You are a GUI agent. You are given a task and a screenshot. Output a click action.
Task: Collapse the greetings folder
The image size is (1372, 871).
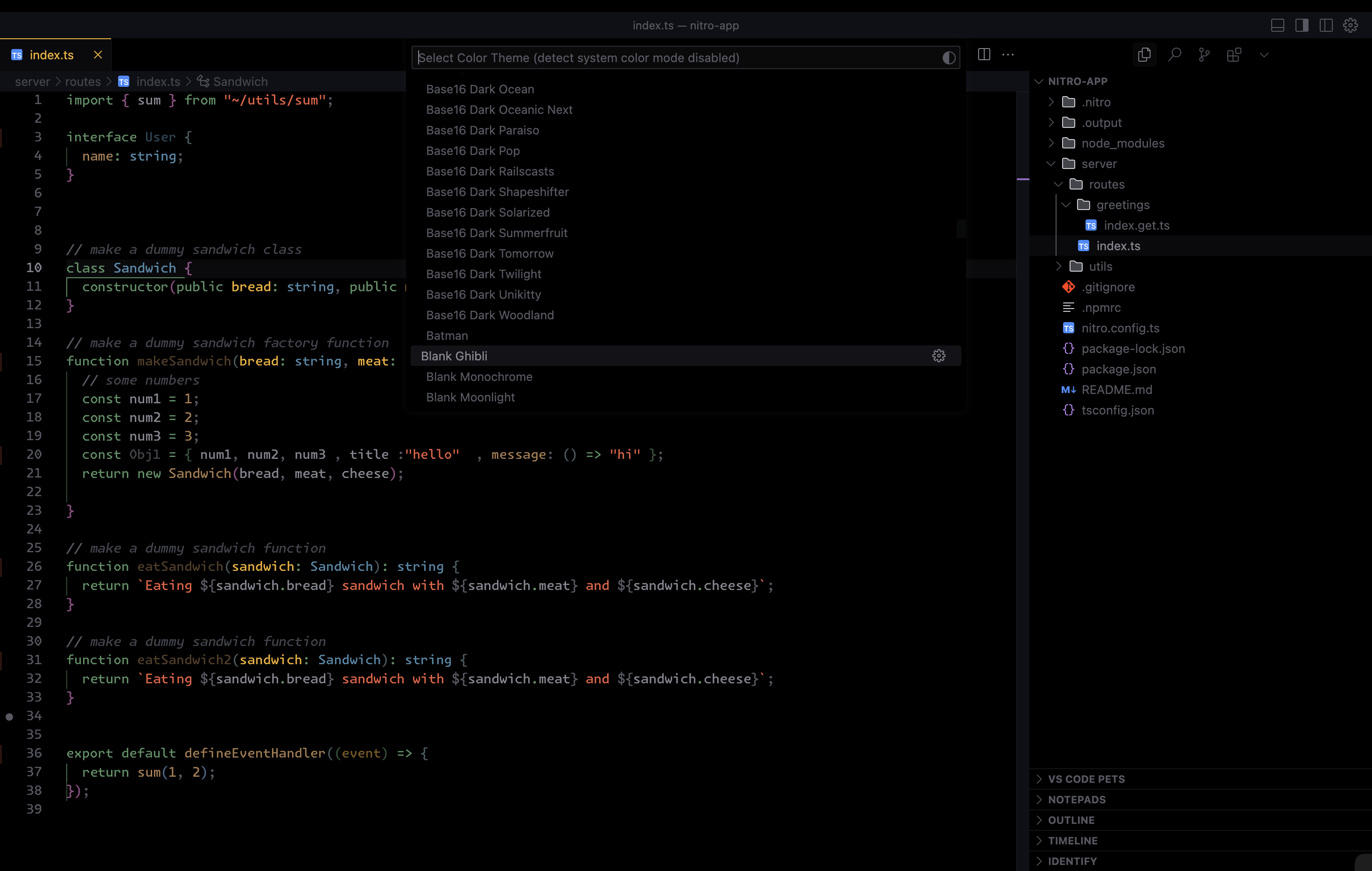[x=1200, y=204]
